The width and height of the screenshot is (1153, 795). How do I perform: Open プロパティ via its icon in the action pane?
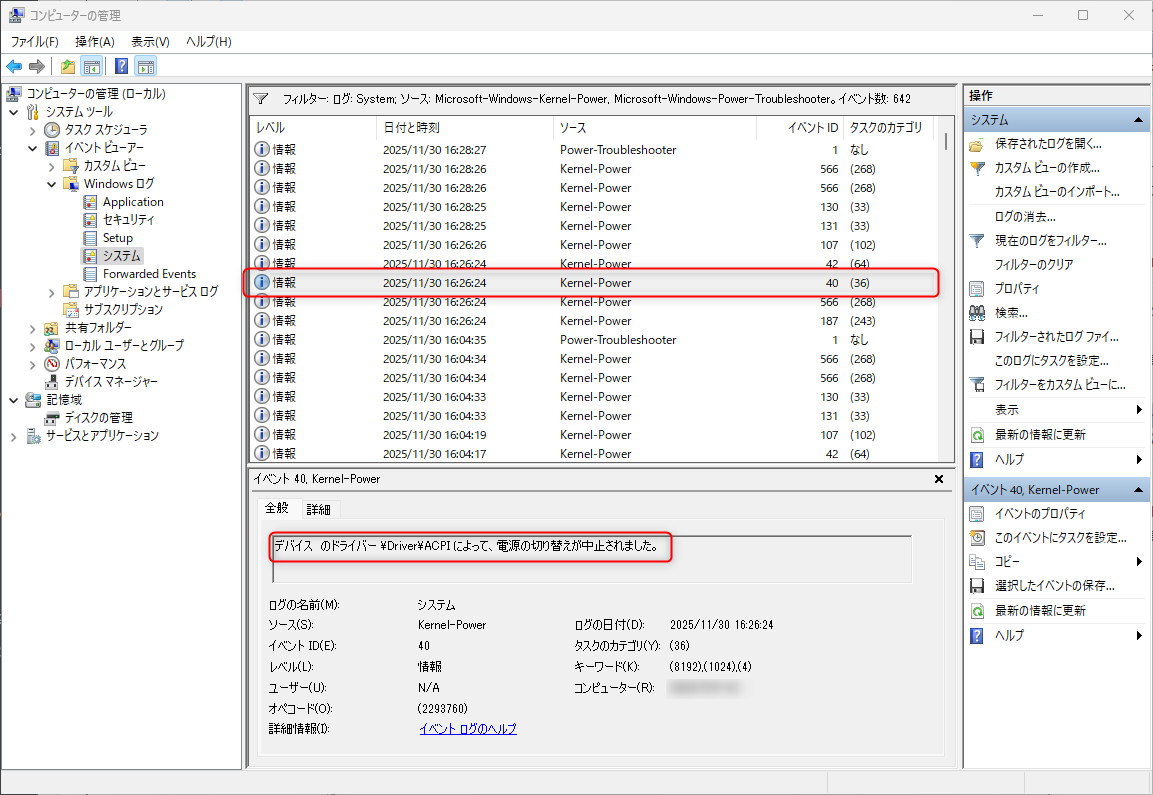(x=976, y=287)
